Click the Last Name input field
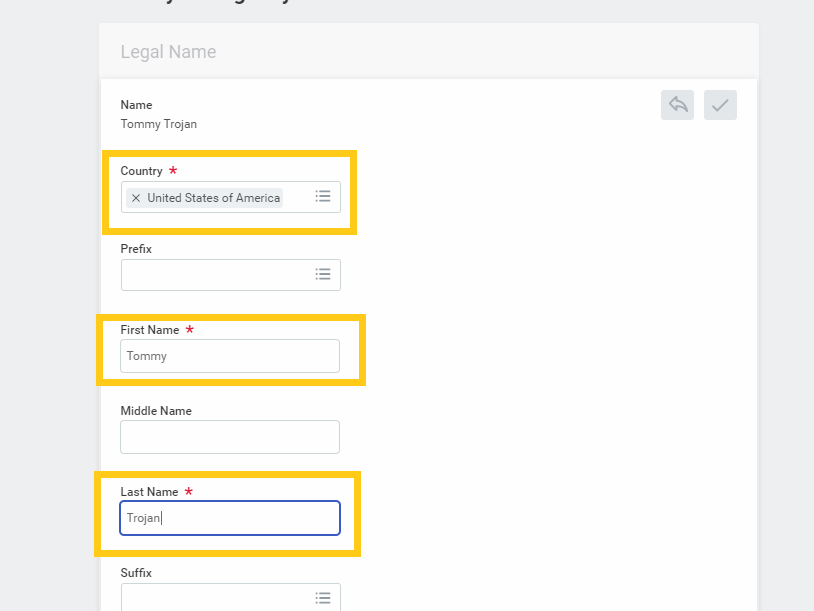The image size is (814, 611). [230, 518]
